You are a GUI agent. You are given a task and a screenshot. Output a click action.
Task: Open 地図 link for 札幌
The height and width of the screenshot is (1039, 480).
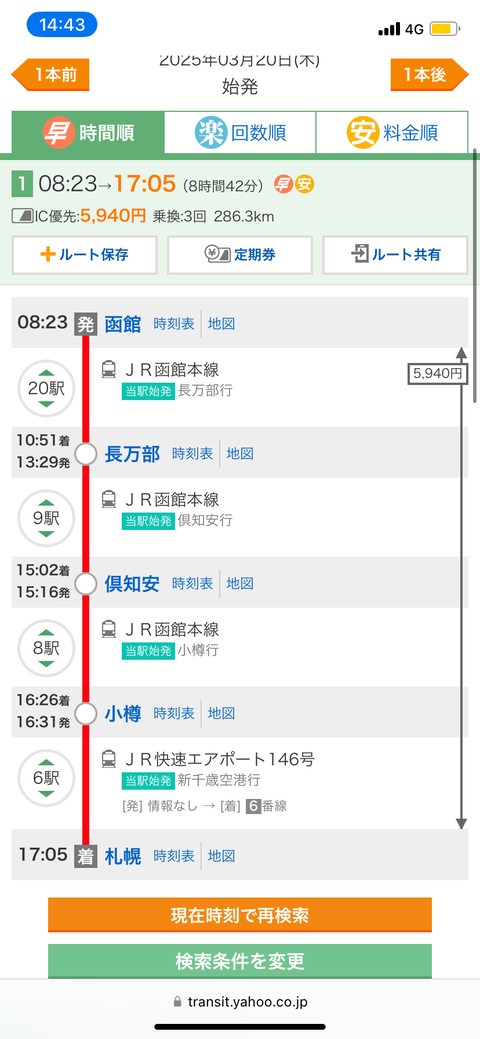(221, 855)
